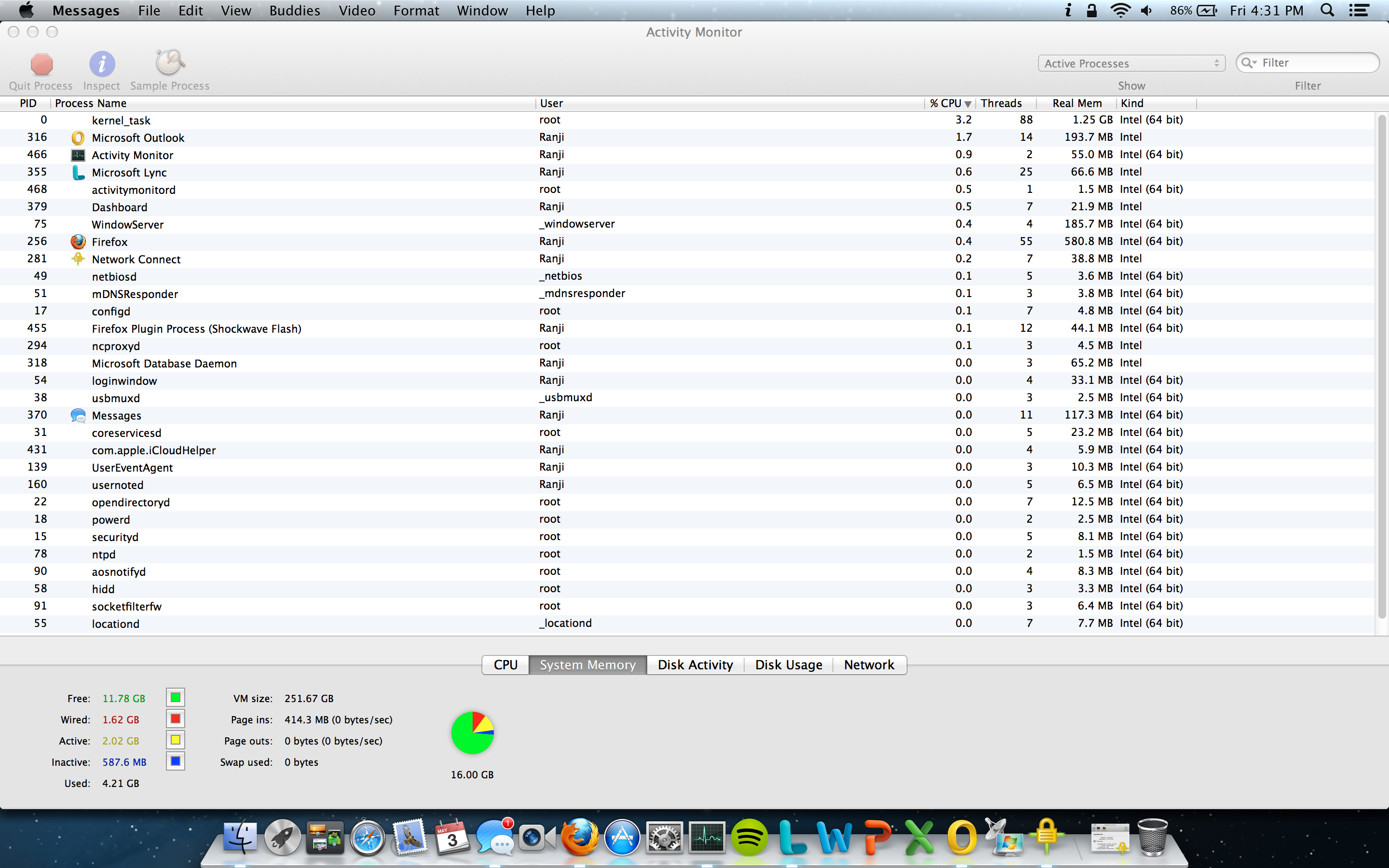Open Remote Desktop Connection in Dock
1389x868 pixels.
1004,838
